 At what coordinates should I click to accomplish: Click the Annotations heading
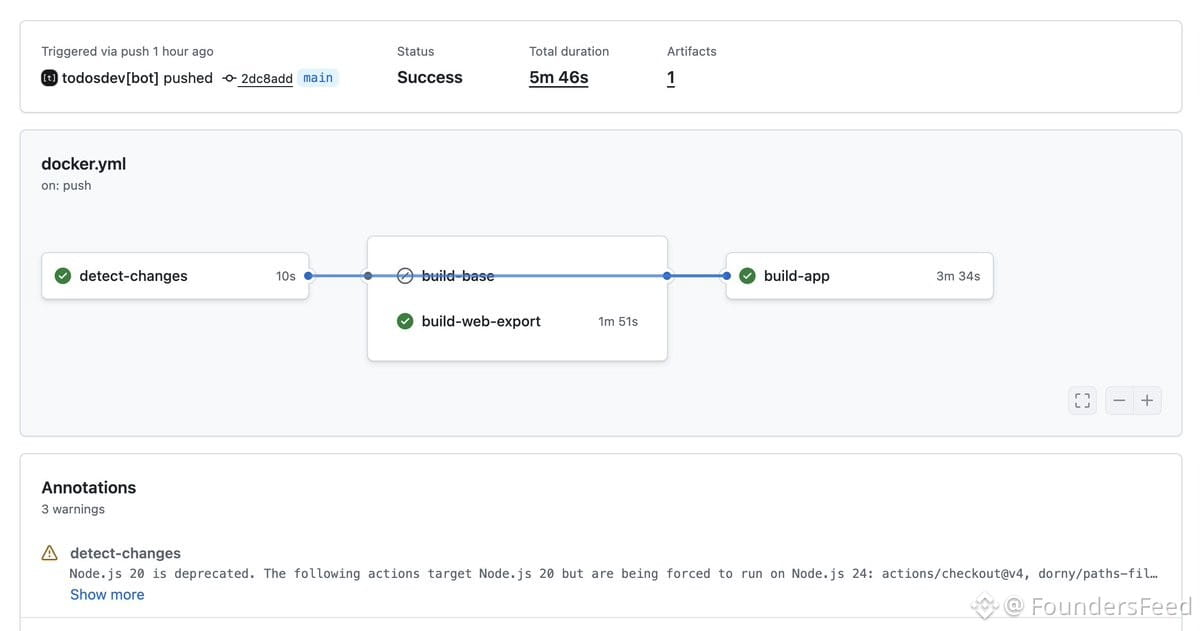(x=88, y=488)
